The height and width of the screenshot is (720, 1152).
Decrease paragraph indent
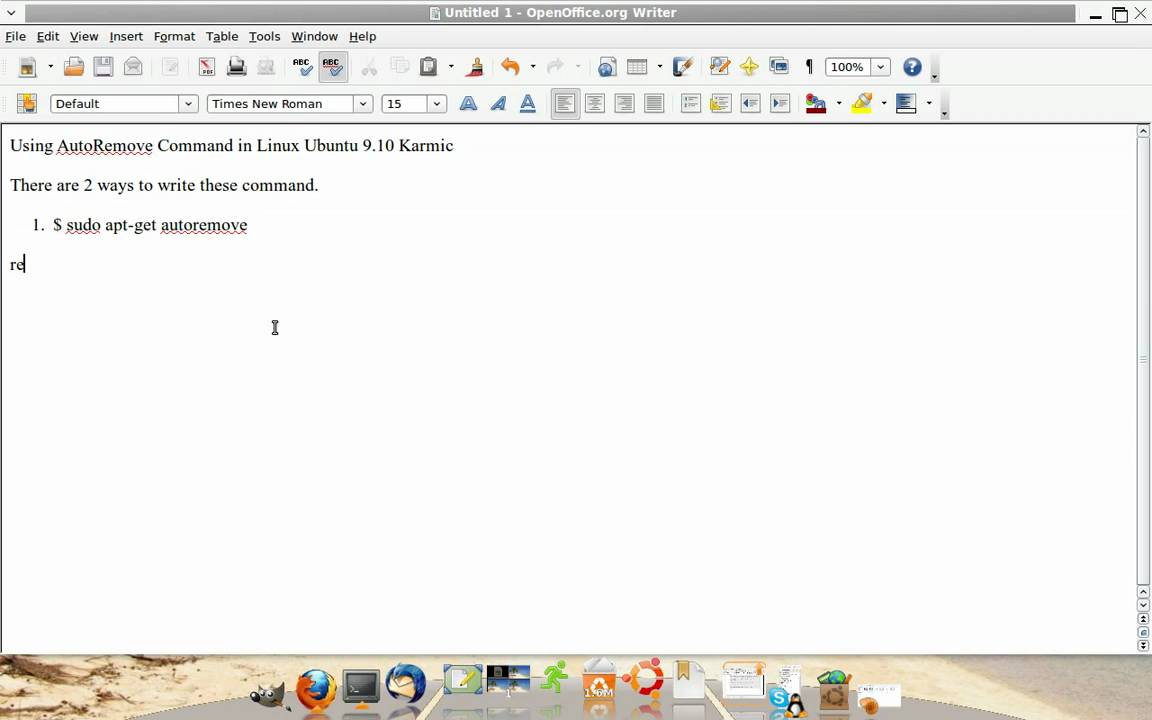click(x=750, y=104)
